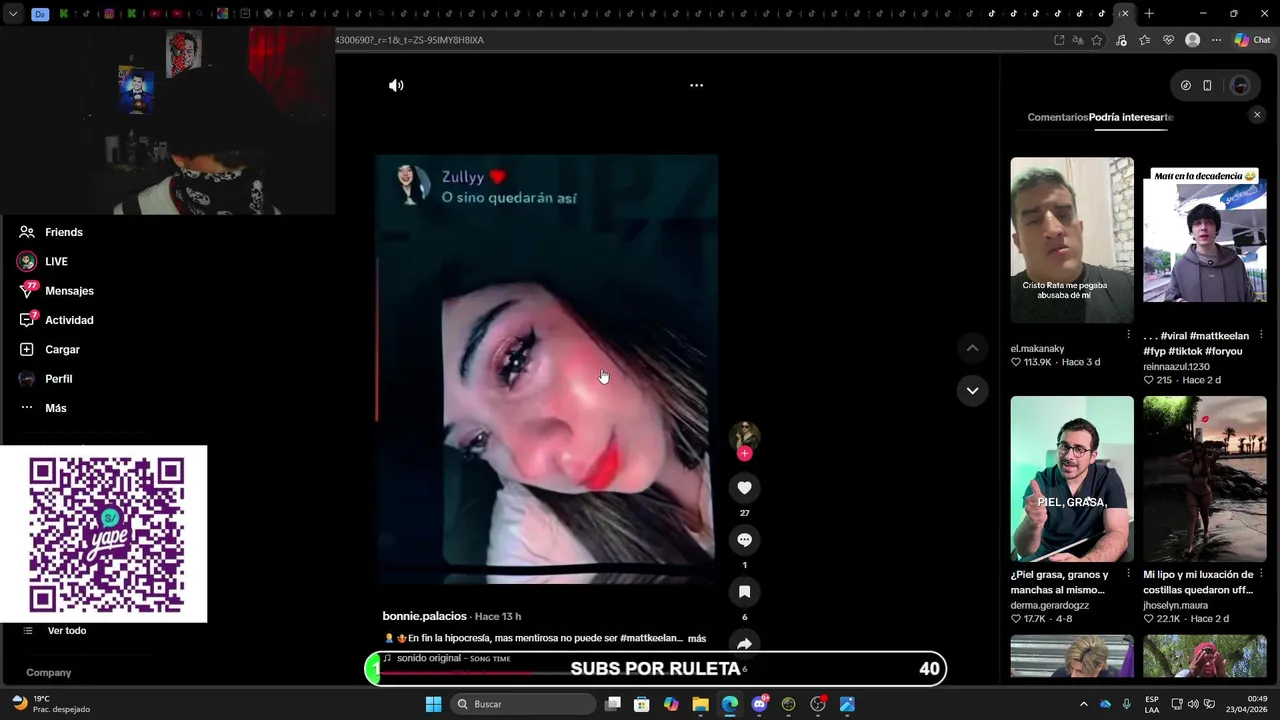This screenshot has height=720, width=1280.
Task: Open bonnie.palacios profile link
Action: point(424,616)
